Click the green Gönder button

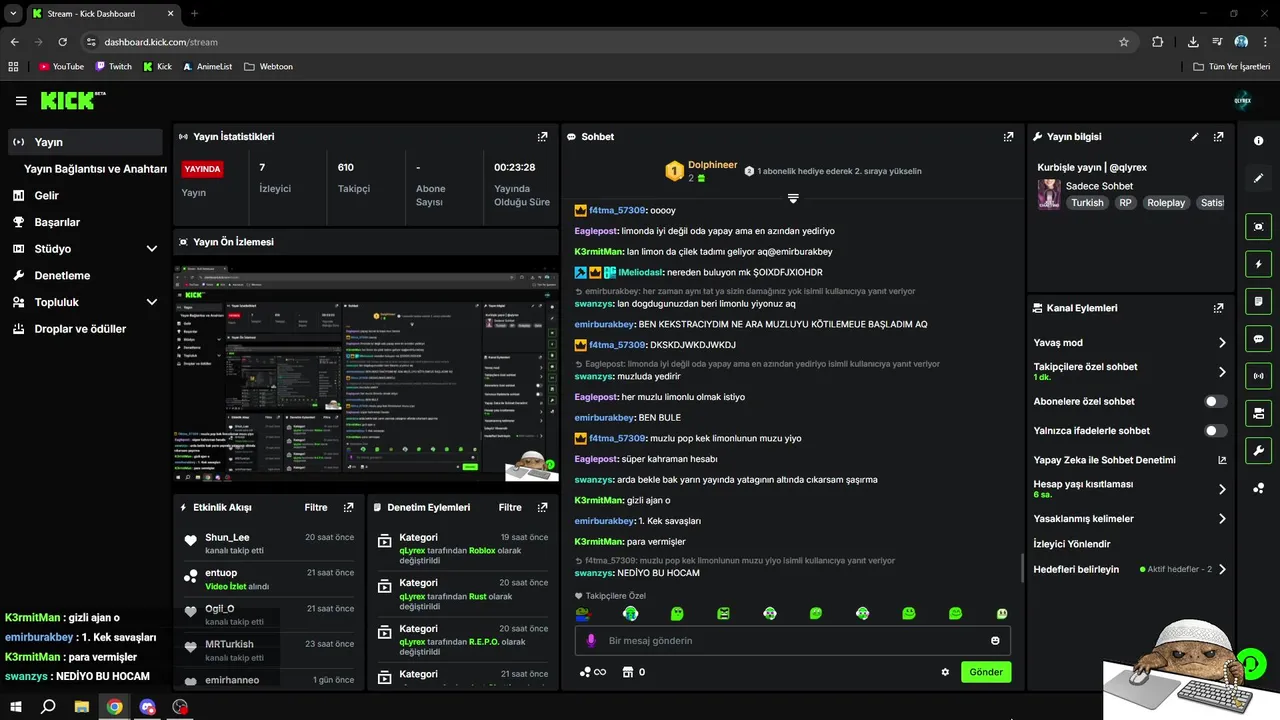pos(986,672)
